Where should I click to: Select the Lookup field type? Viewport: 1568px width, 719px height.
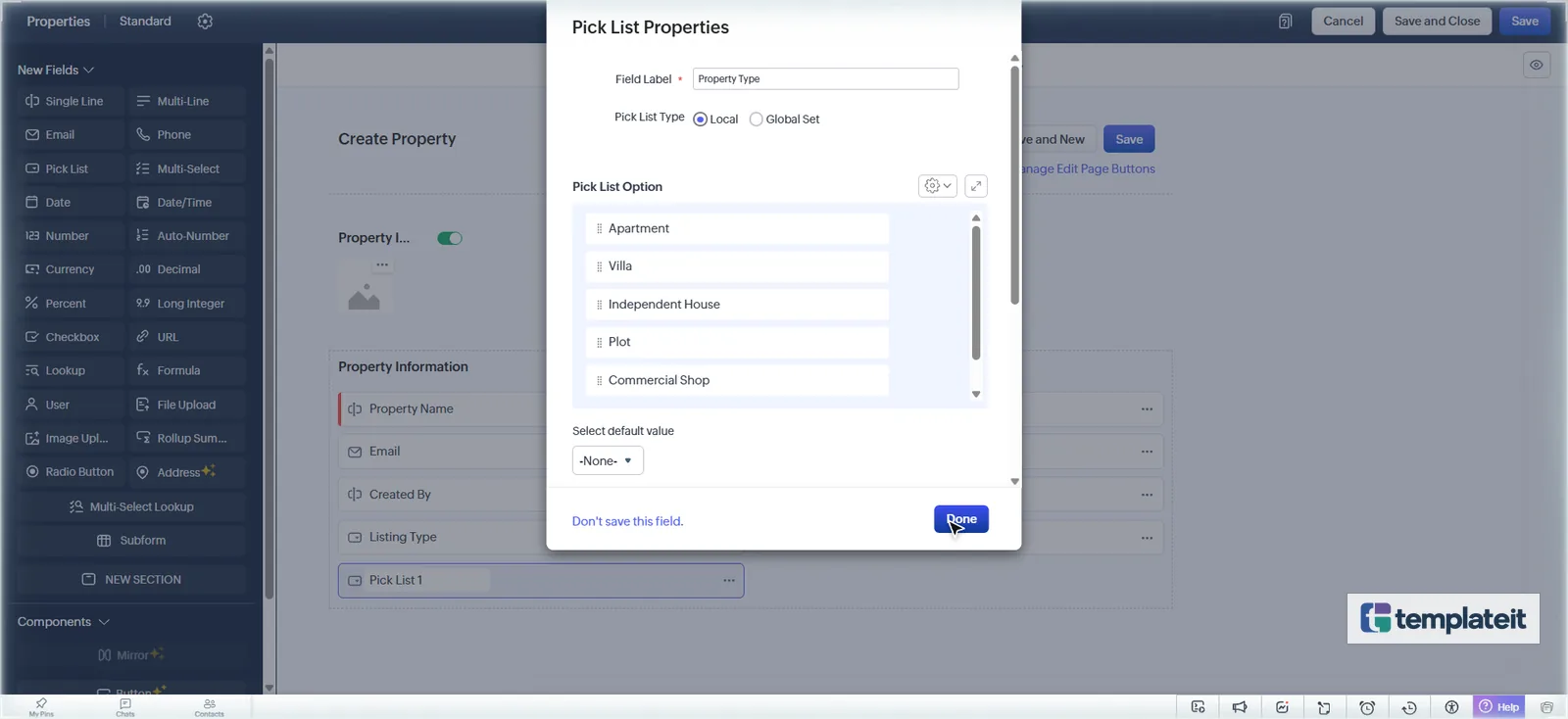point(71,370)
